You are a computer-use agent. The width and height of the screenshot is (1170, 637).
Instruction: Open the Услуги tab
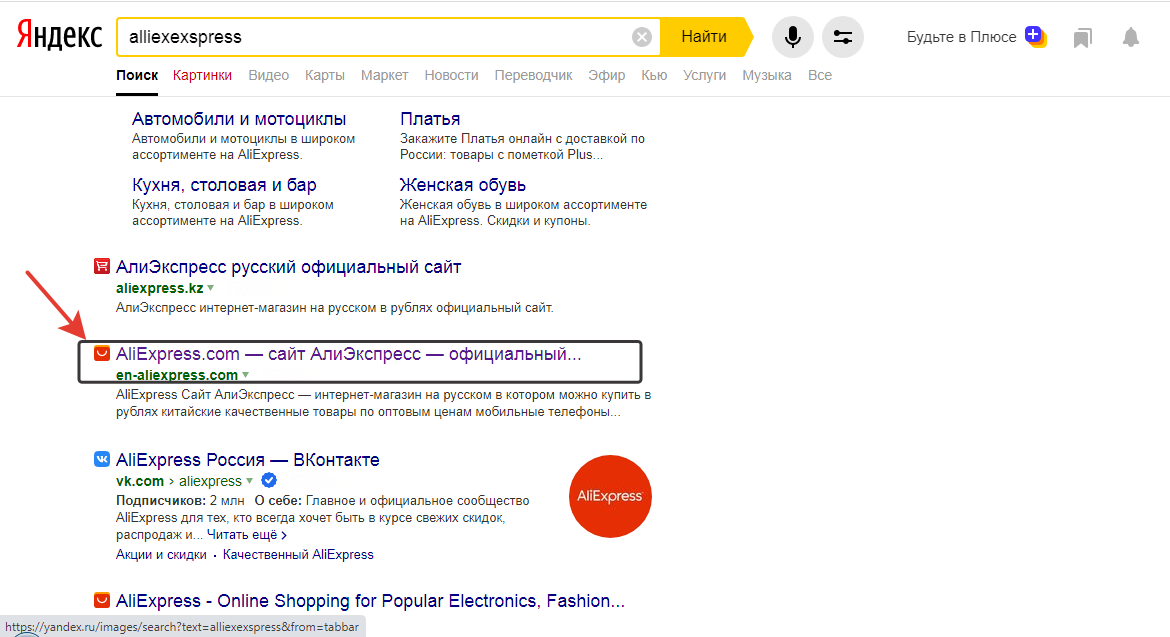[704, 75]
